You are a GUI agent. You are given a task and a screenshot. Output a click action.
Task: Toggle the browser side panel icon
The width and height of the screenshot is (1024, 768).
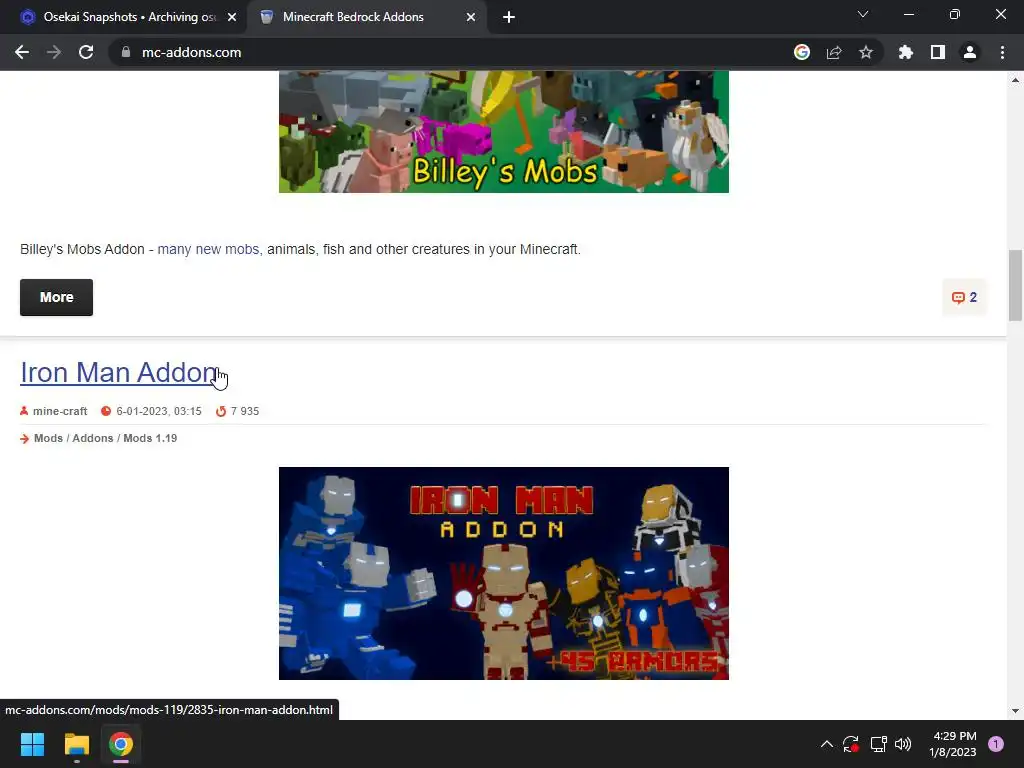point(938,52)
